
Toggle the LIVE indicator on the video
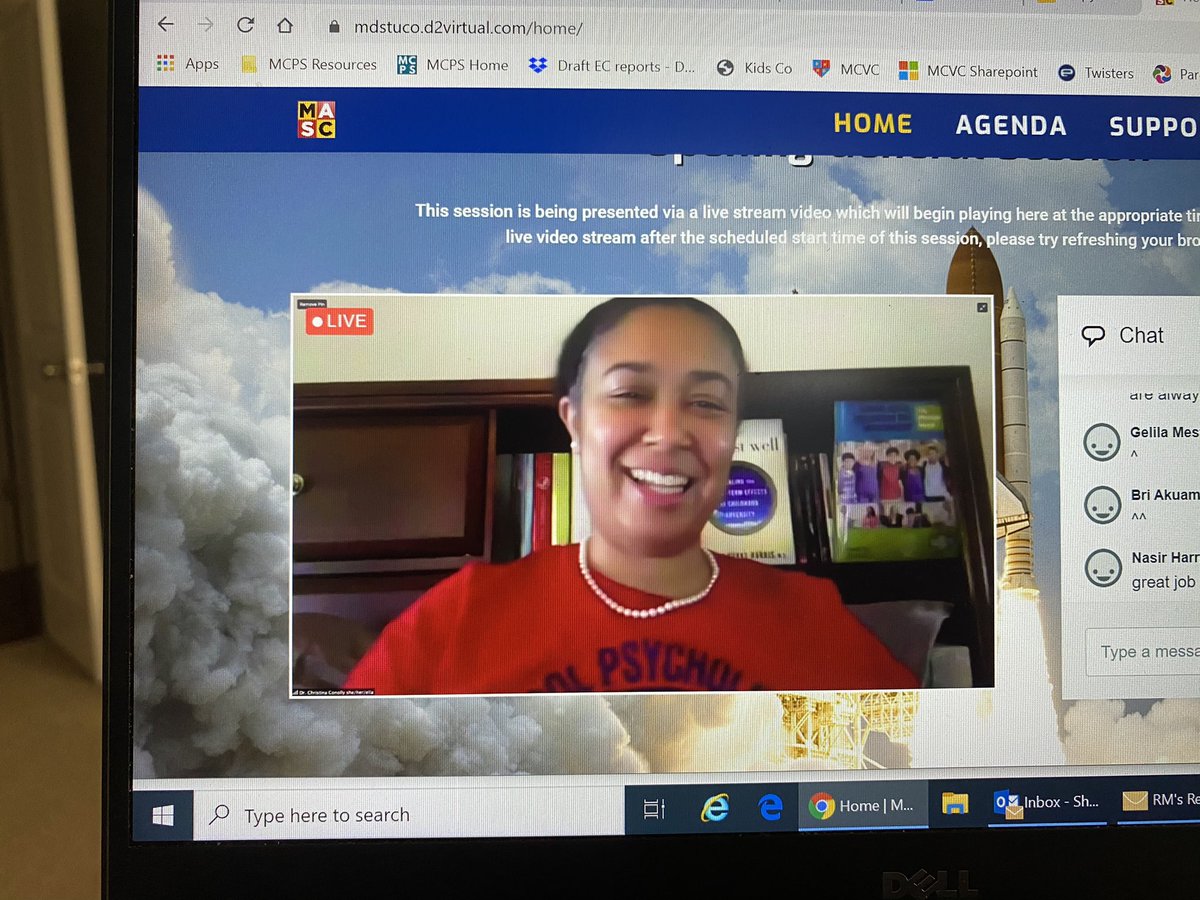338,321
